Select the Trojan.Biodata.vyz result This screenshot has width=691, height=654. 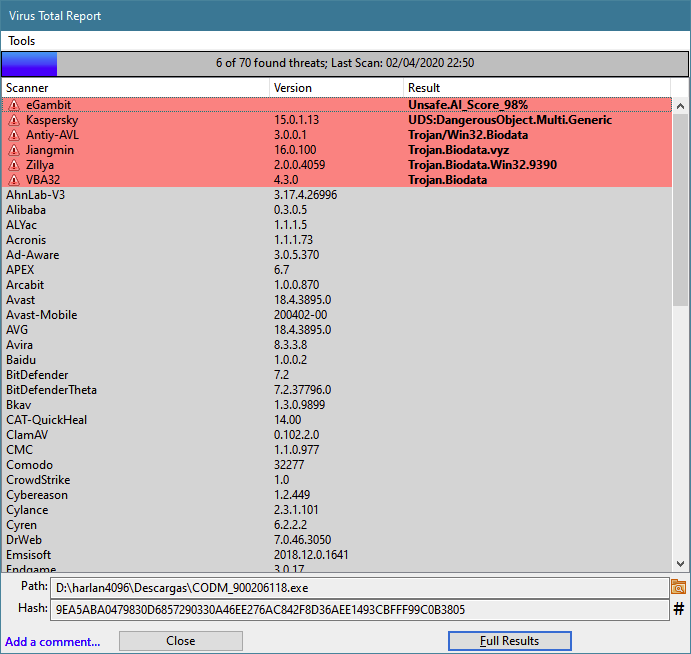458,150
